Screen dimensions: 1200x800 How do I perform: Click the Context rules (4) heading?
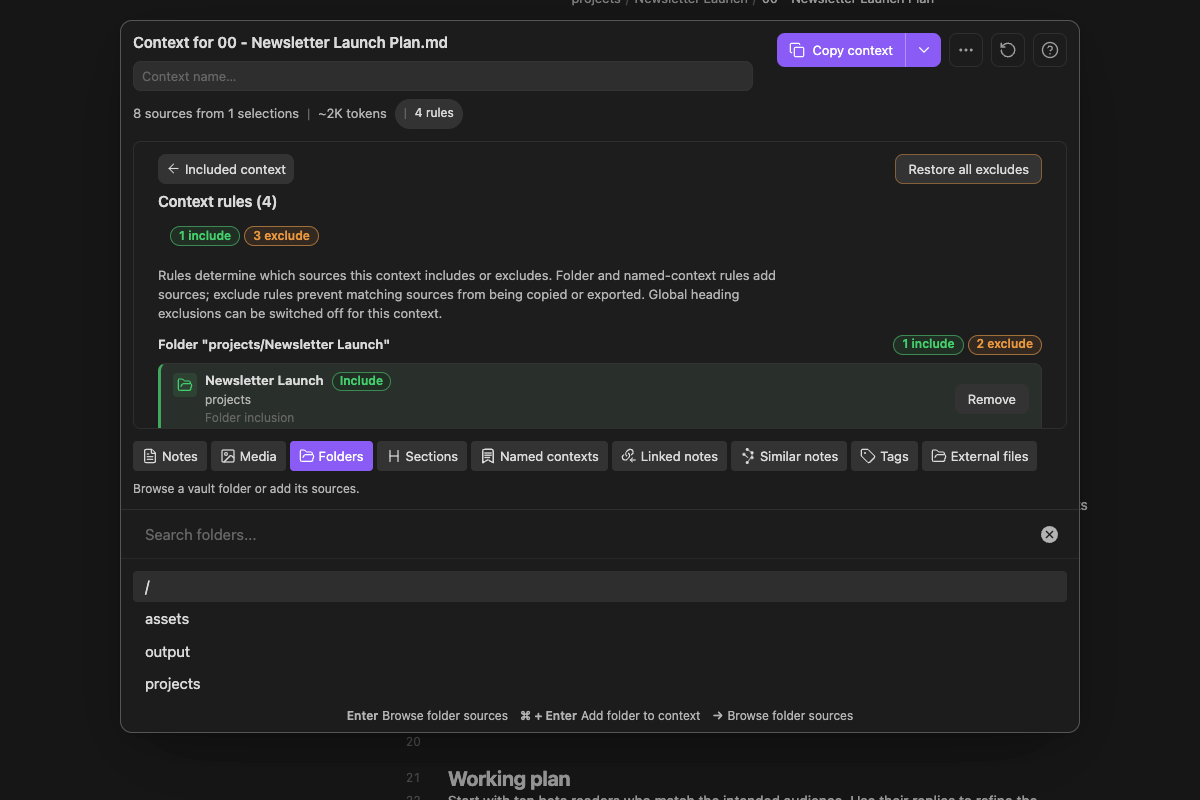coord(217,202)
